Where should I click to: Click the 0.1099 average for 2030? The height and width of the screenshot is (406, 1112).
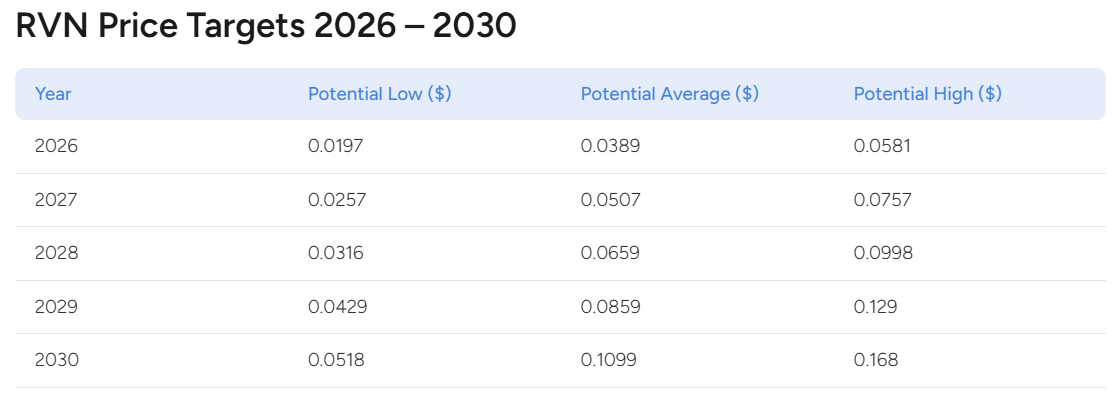[608, 360]
